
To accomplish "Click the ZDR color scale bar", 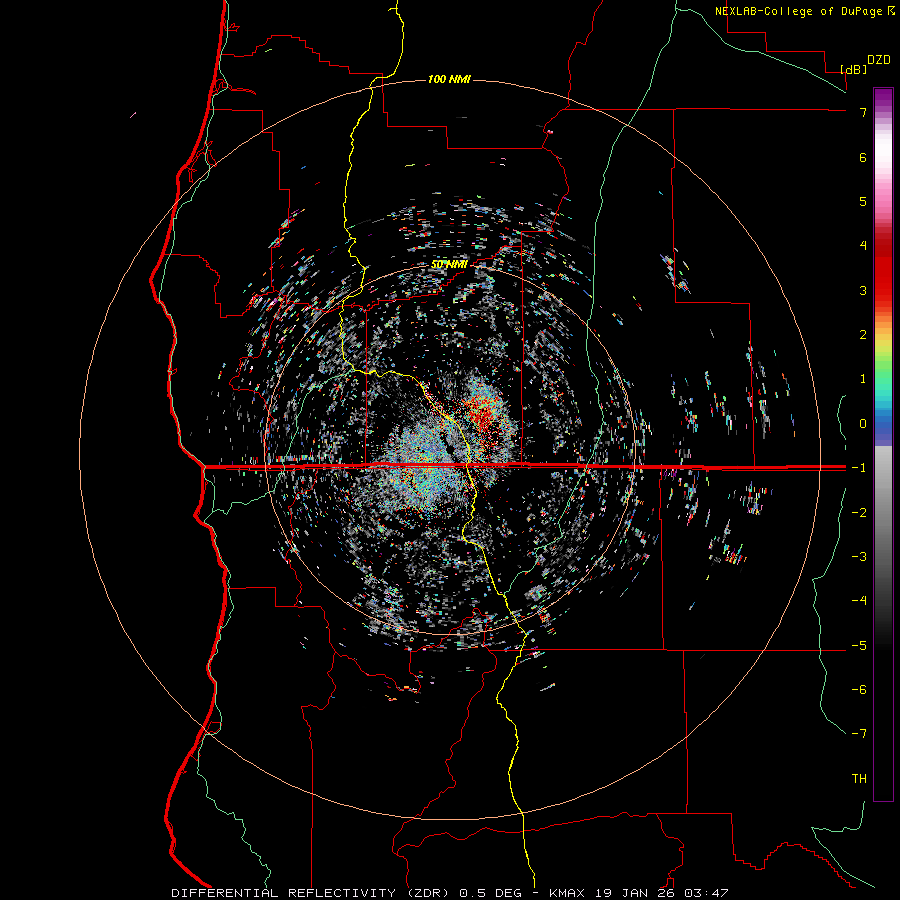I will coord(883,444).
